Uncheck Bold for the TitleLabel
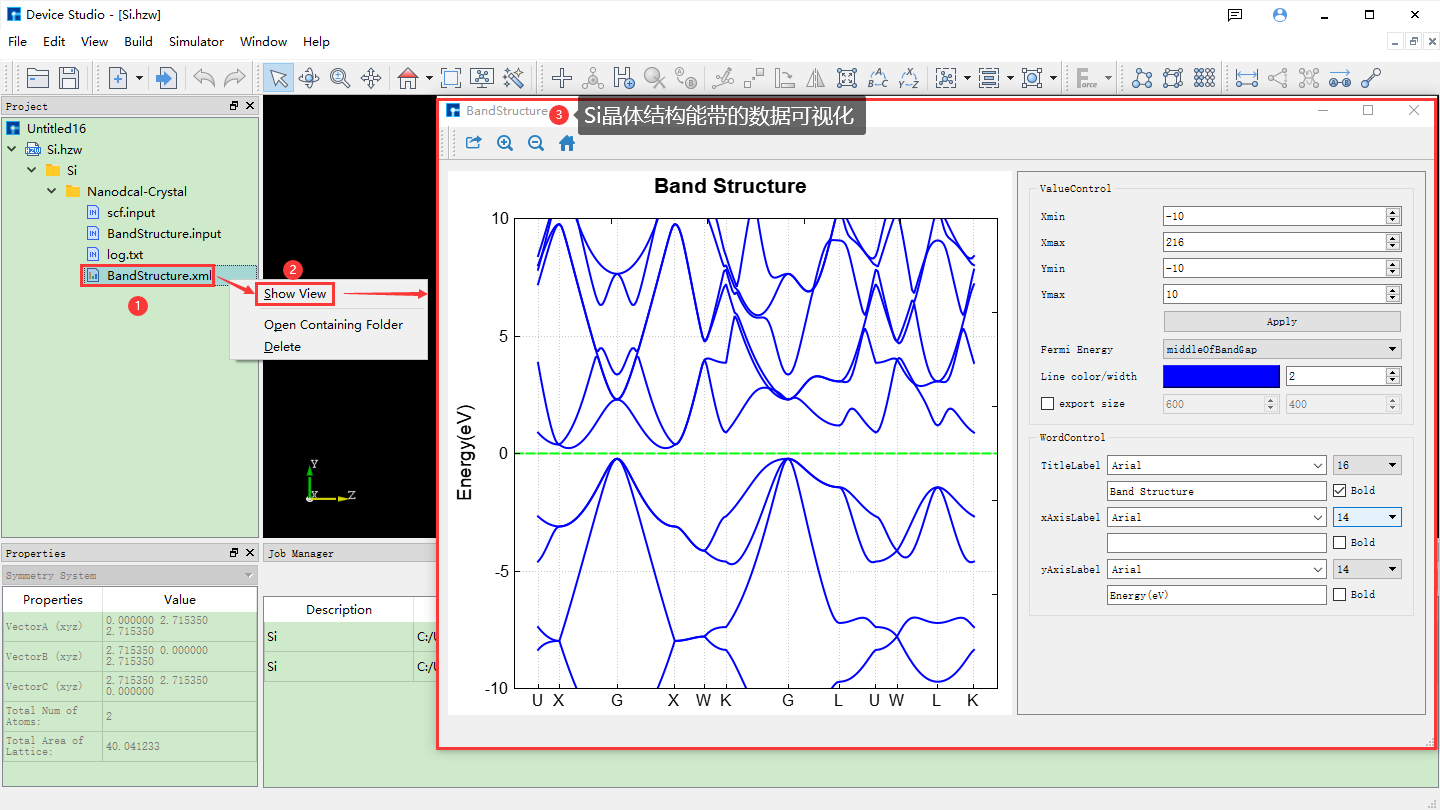Image resolution: width=1440 pixels, height=810 pixels. pyautogui.click(x=1340, y=491)
